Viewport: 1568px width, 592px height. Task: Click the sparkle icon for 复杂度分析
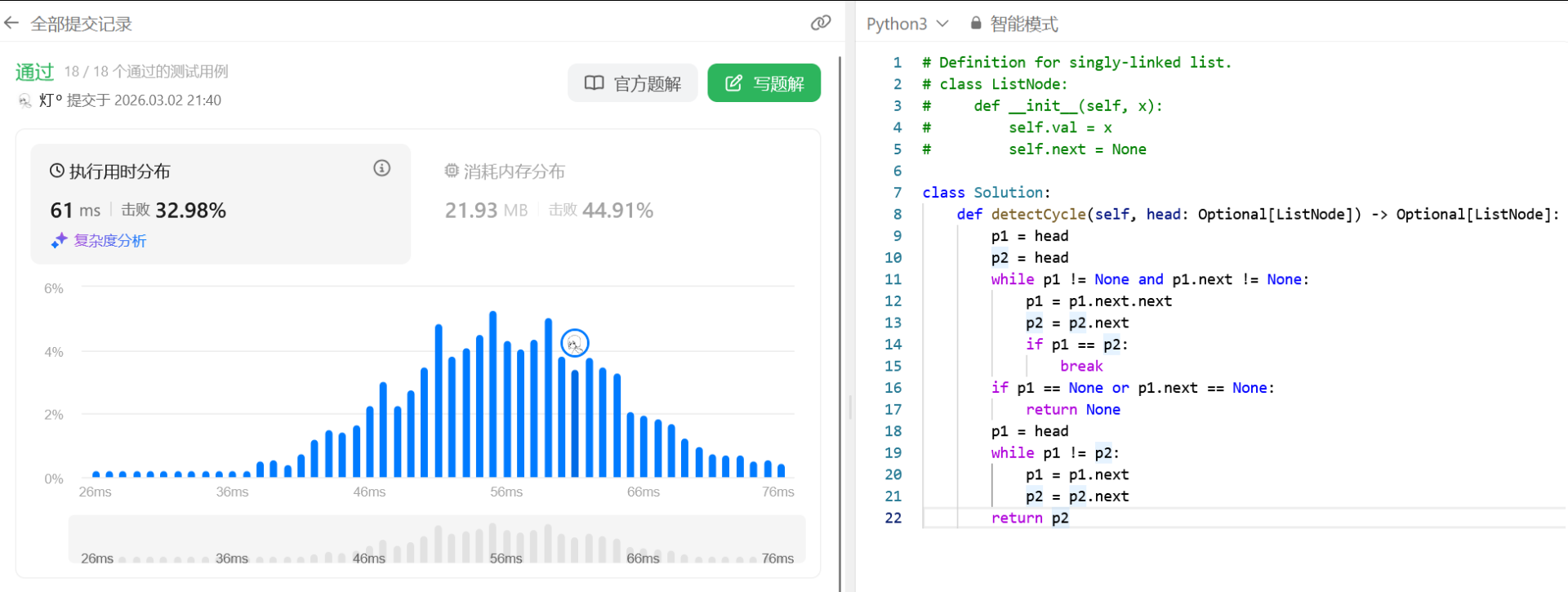pos(59,241)
